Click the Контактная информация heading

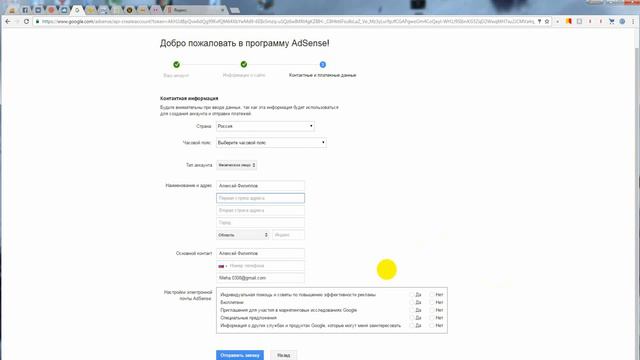(x=189, y=98)
